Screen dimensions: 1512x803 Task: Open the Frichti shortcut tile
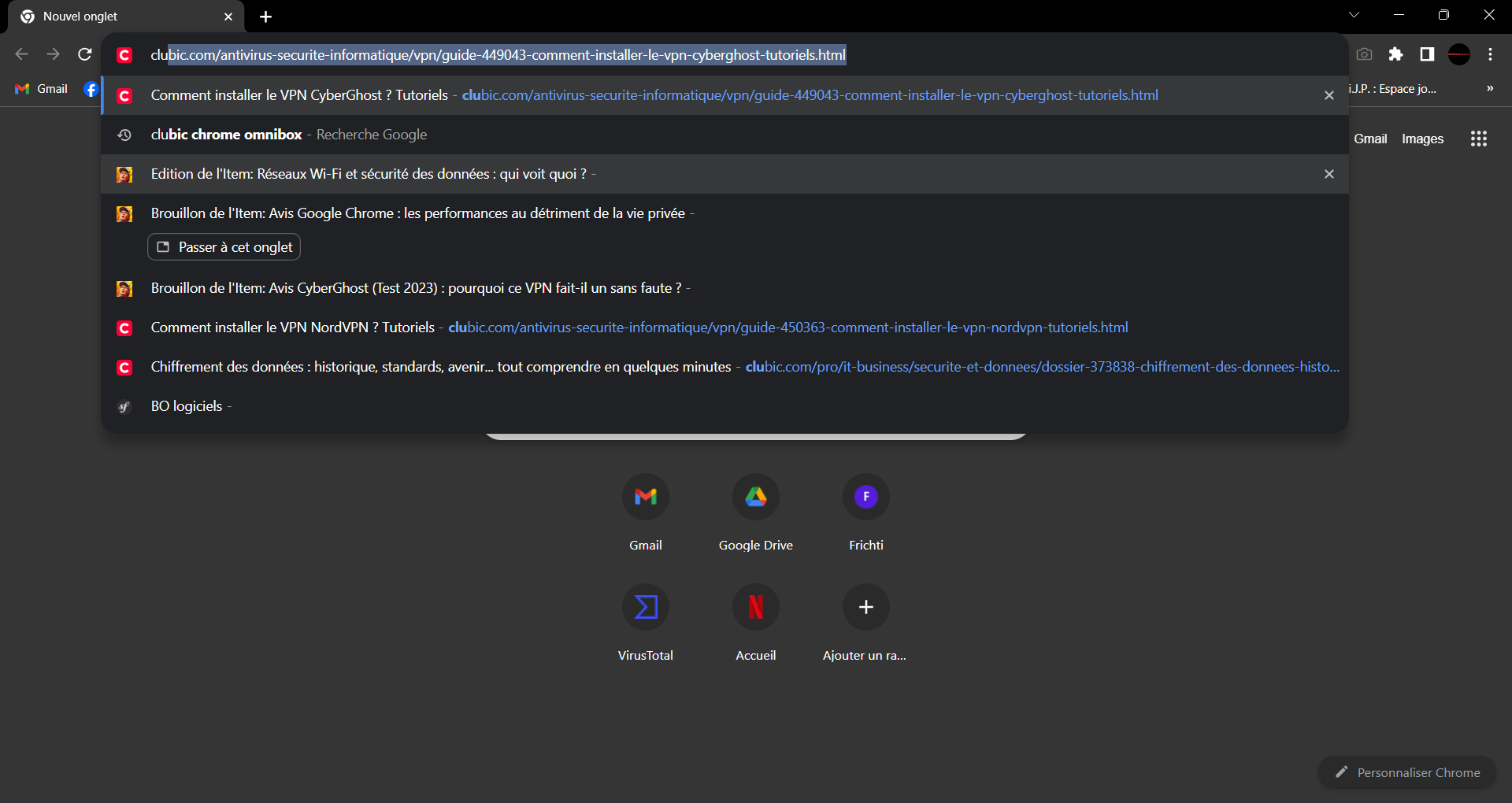point(866,512)
